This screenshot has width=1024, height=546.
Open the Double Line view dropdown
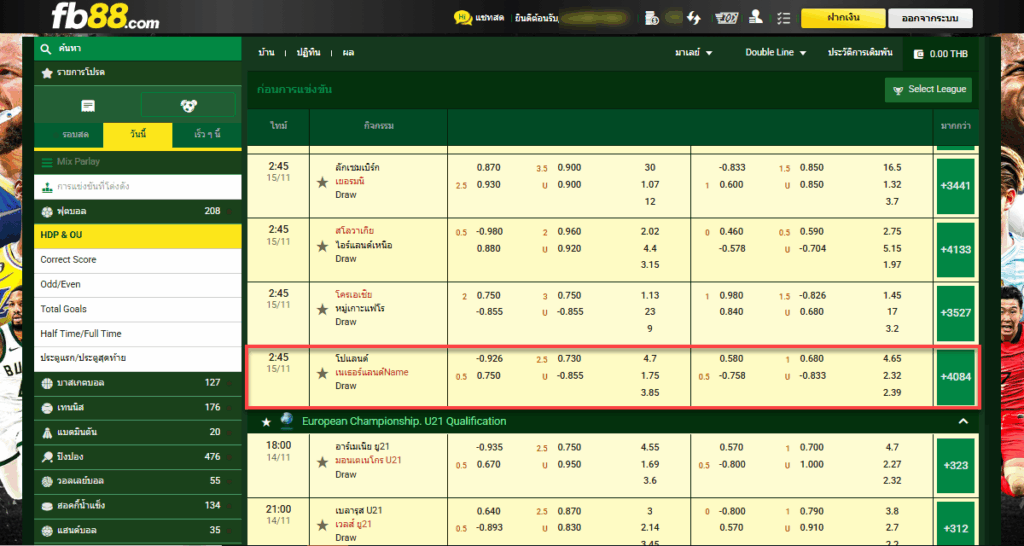coord(776,53)
